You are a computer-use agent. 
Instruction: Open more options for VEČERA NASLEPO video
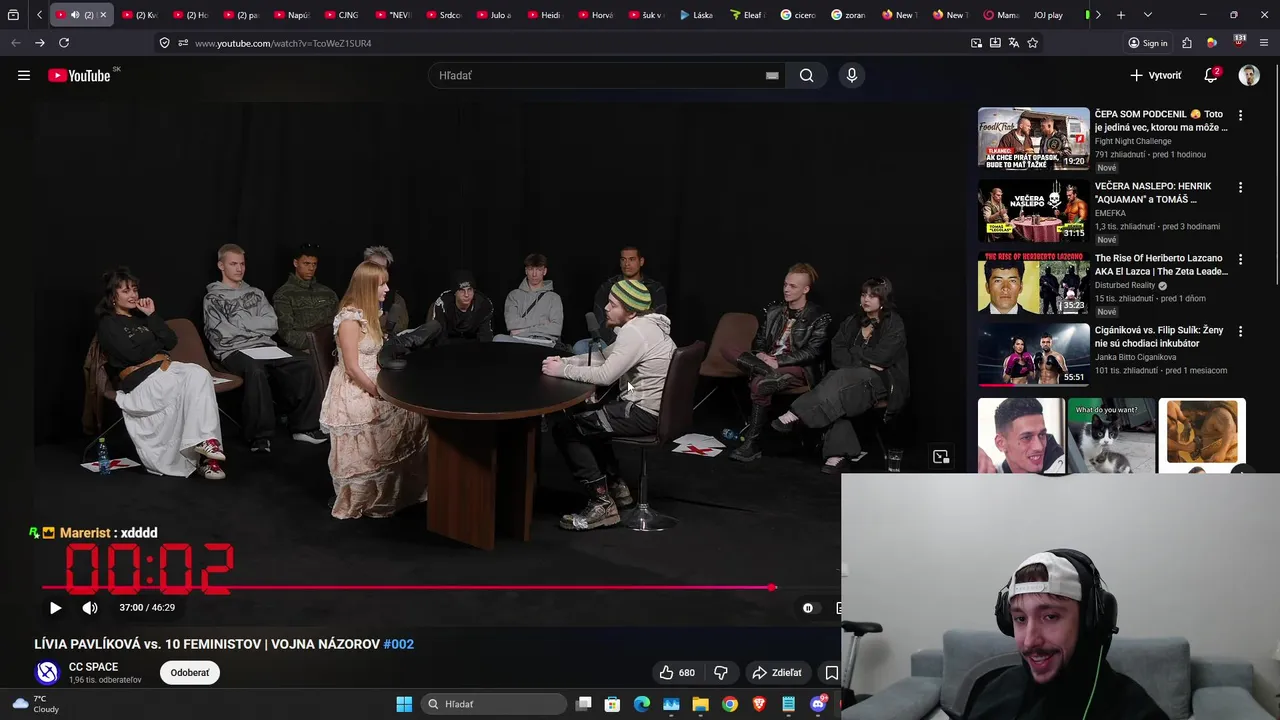[1240, 188]
